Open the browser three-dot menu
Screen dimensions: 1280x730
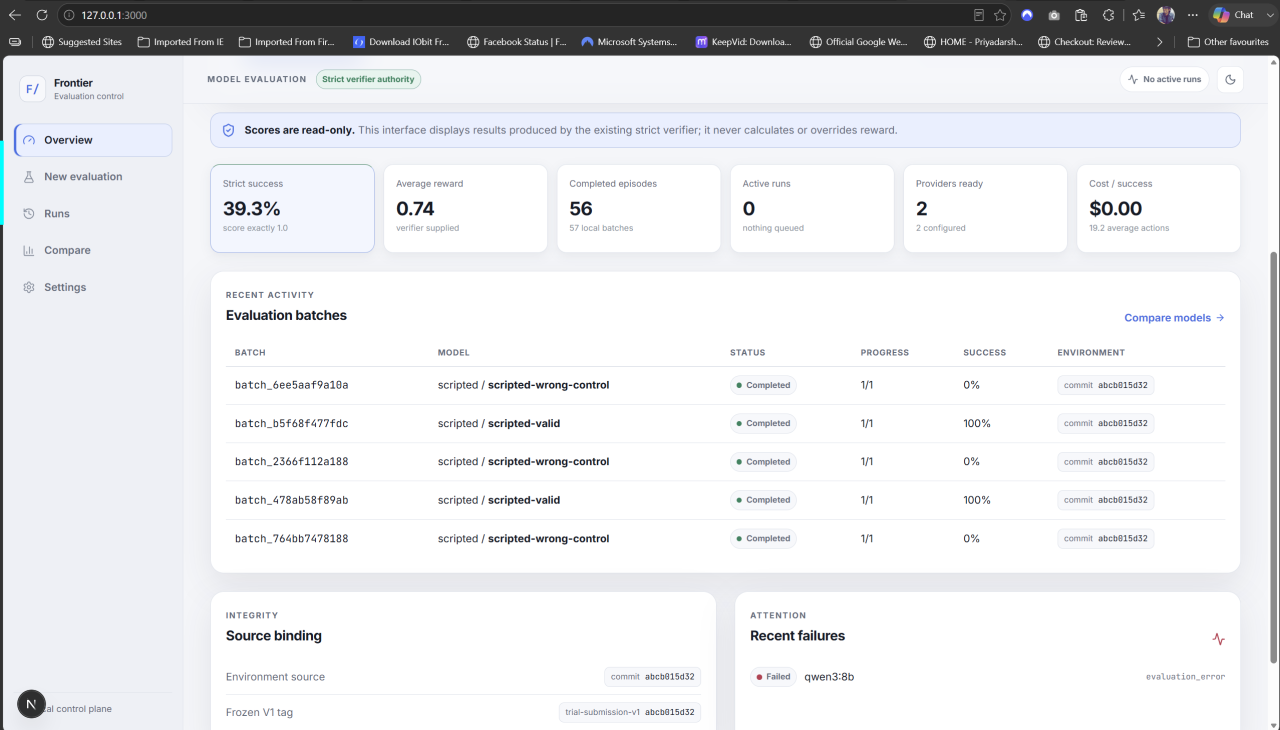(1192, 15)
